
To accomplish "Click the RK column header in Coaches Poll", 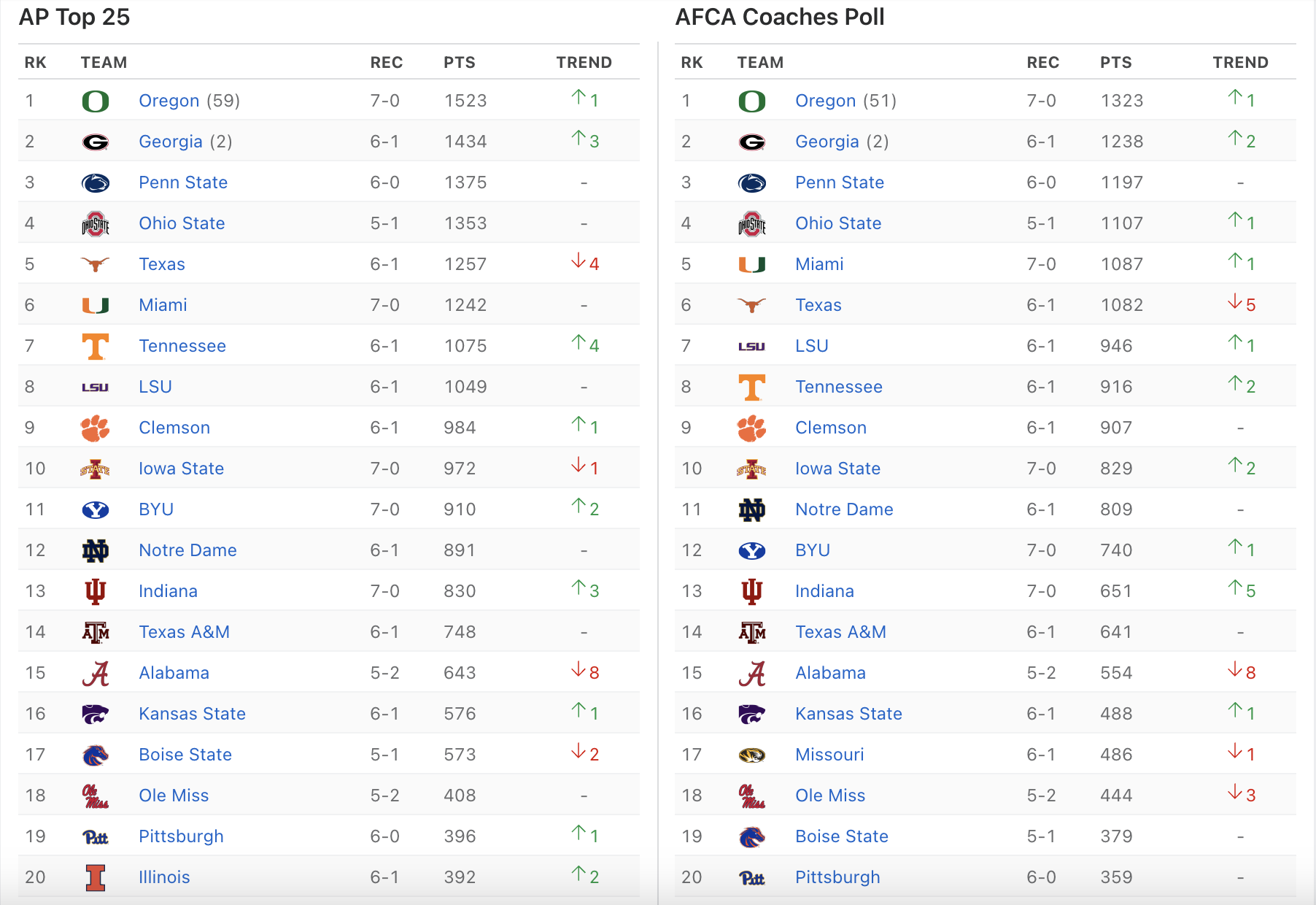I will 692,63.
